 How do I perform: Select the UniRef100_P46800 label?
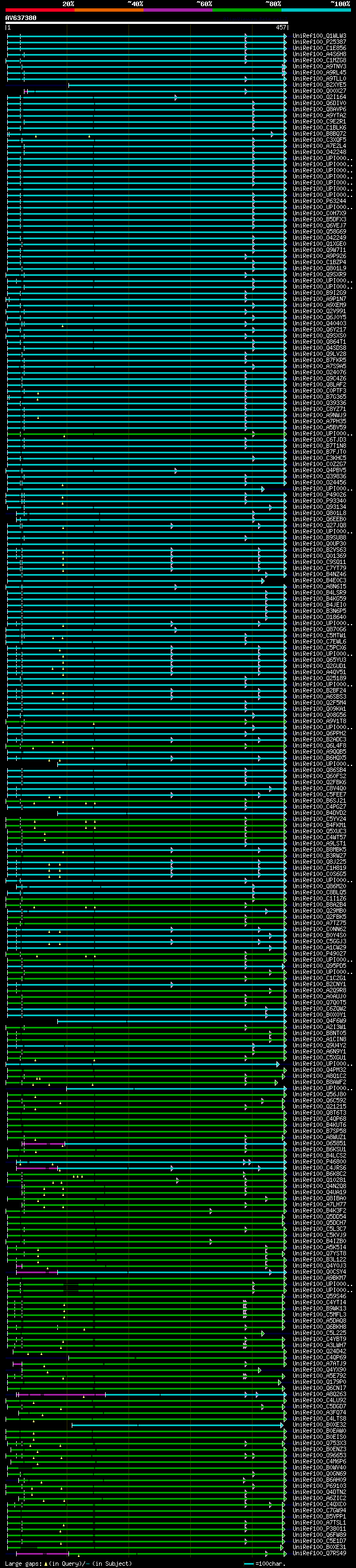click(319, 1161)
